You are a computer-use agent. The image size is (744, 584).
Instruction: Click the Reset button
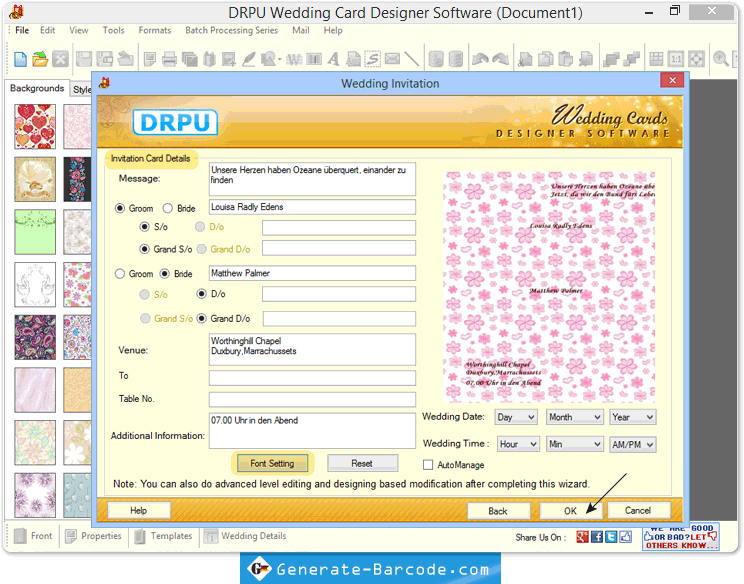point(362,463)
